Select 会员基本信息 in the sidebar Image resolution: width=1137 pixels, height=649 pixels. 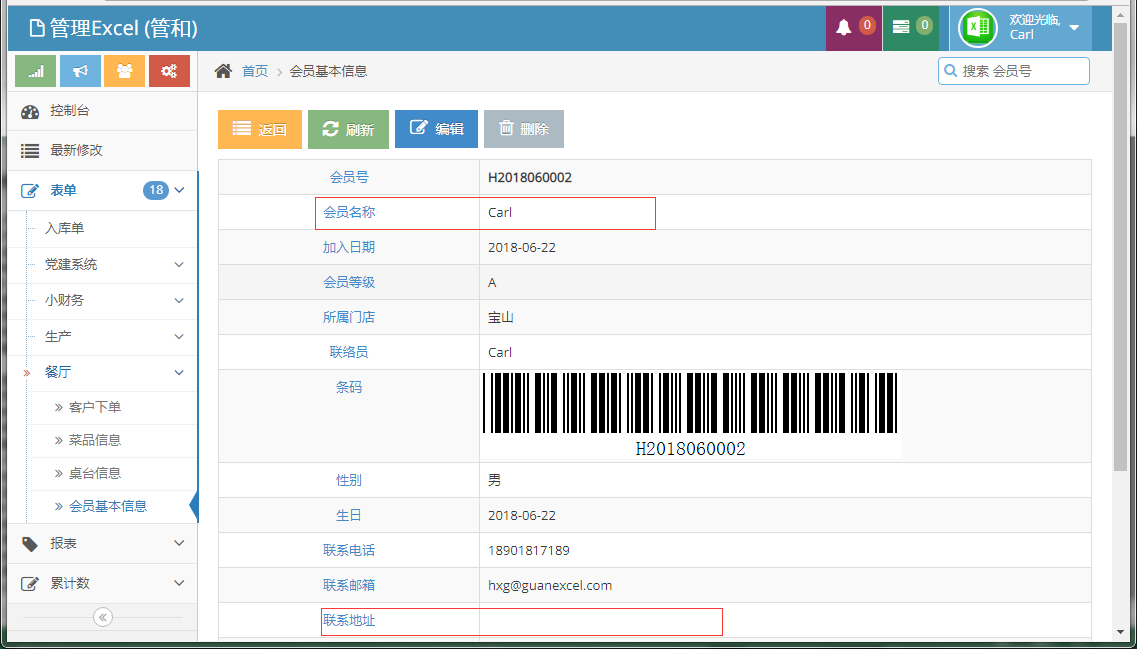108,506
